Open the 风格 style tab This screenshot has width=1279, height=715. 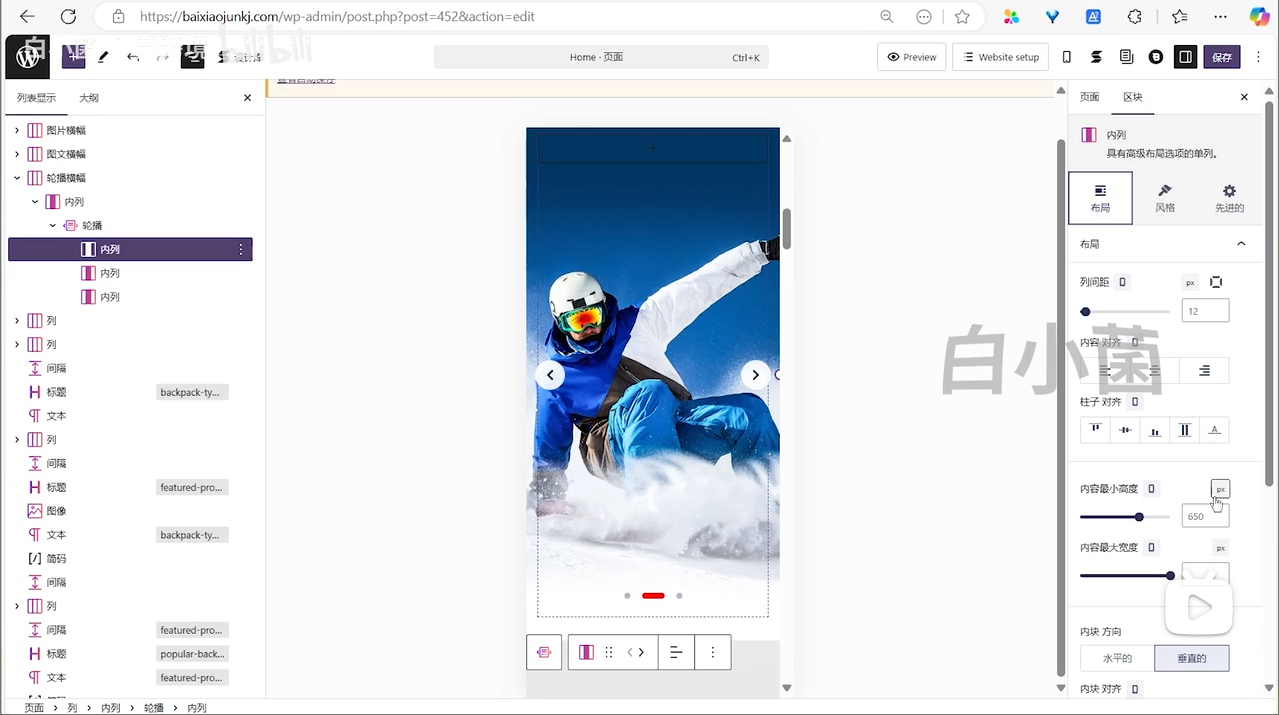[x=1165, y=198]
